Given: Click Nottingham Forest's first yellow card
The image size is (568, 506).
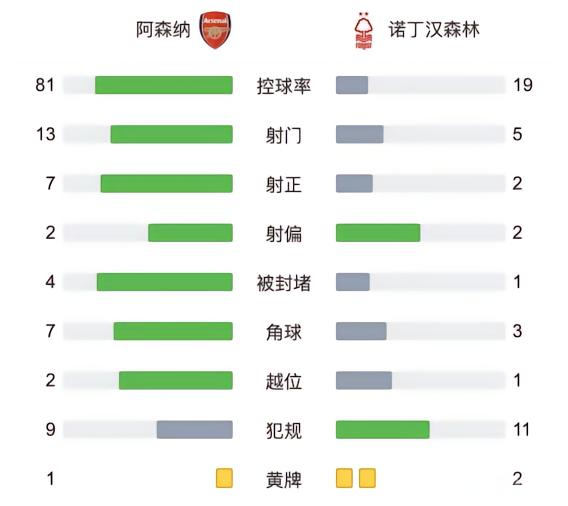Looking at the screenshot, I should [x=344, y=478].
